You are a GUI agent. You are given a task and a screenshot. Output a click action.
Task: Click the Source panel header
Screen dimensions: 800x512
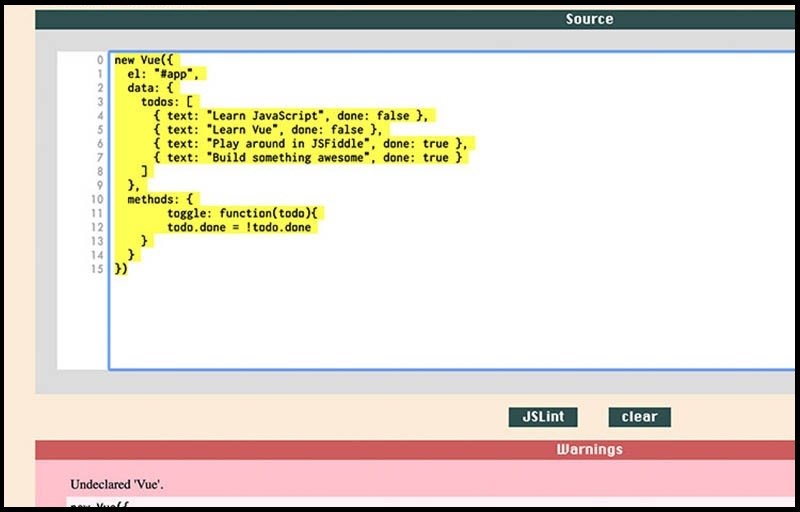[415, 19]
